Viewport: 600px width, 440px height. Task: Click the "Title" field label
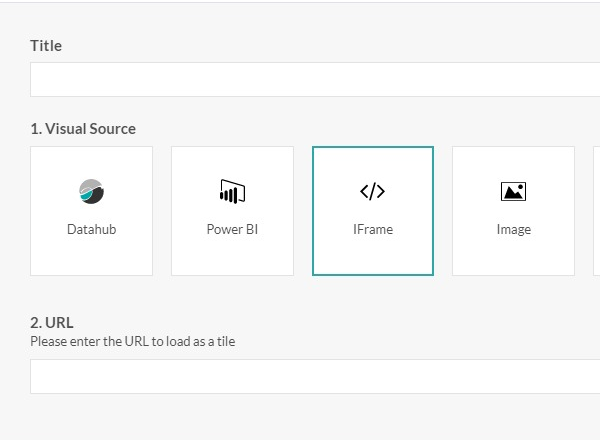tap(46, 46)
